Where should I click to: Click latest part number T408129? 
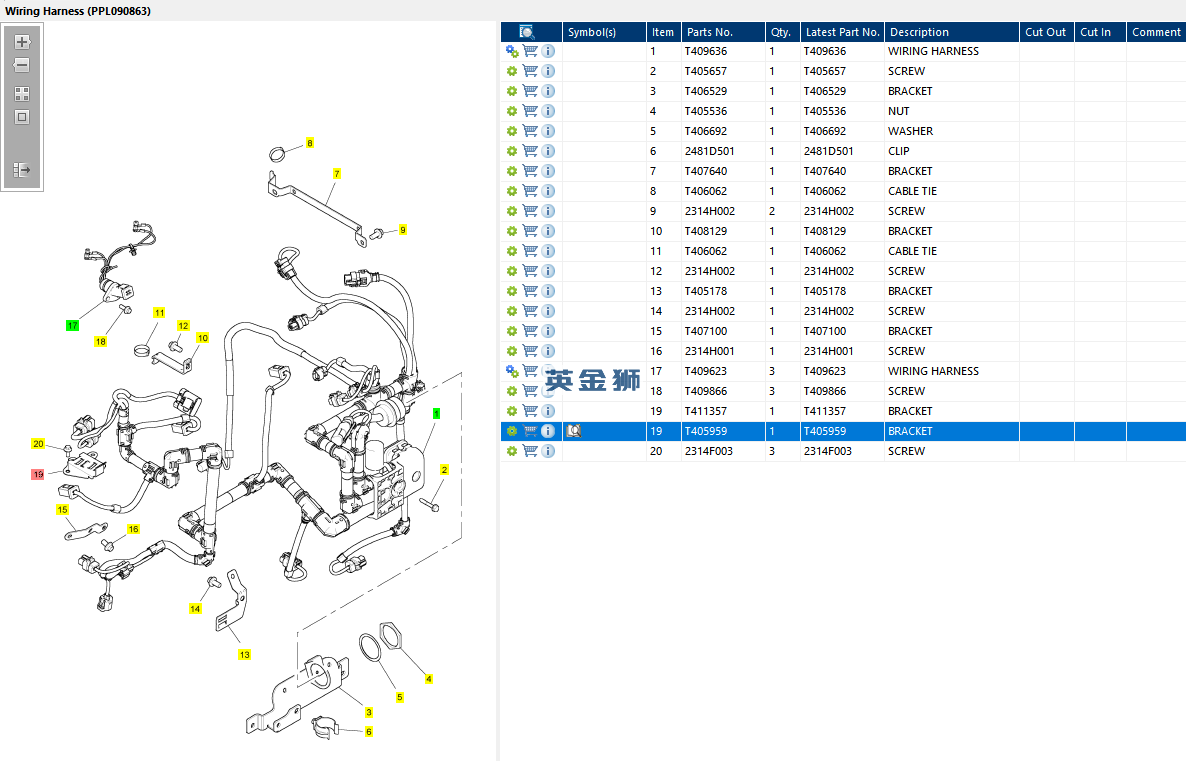[x=824, y=231]
